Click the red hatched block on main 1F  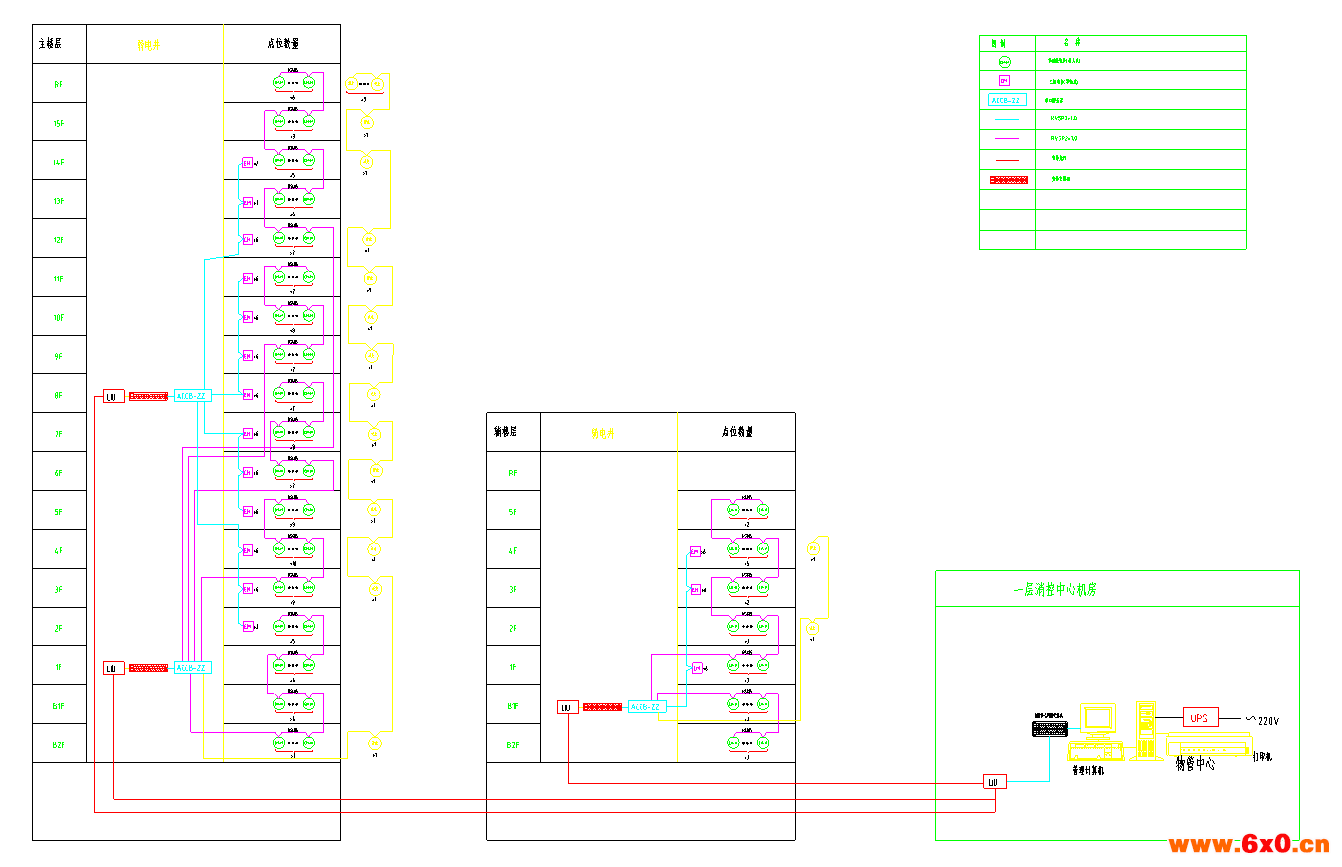point(148,667)
